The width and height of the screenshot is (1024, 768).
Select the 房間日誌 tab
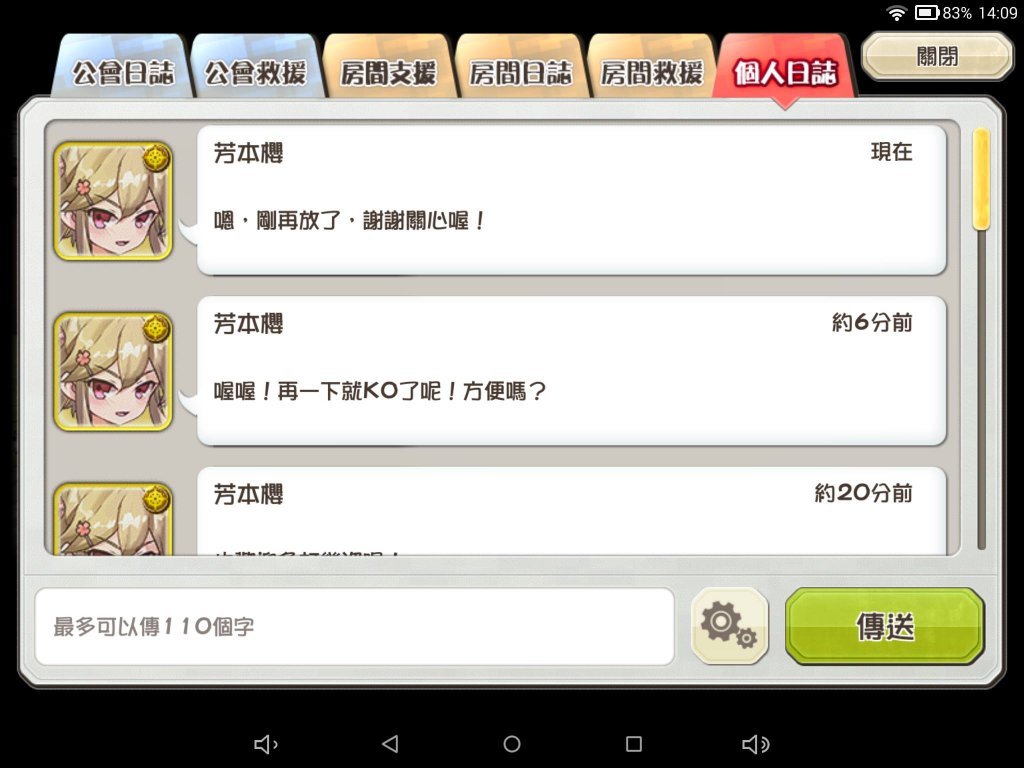tap(520, 67)
